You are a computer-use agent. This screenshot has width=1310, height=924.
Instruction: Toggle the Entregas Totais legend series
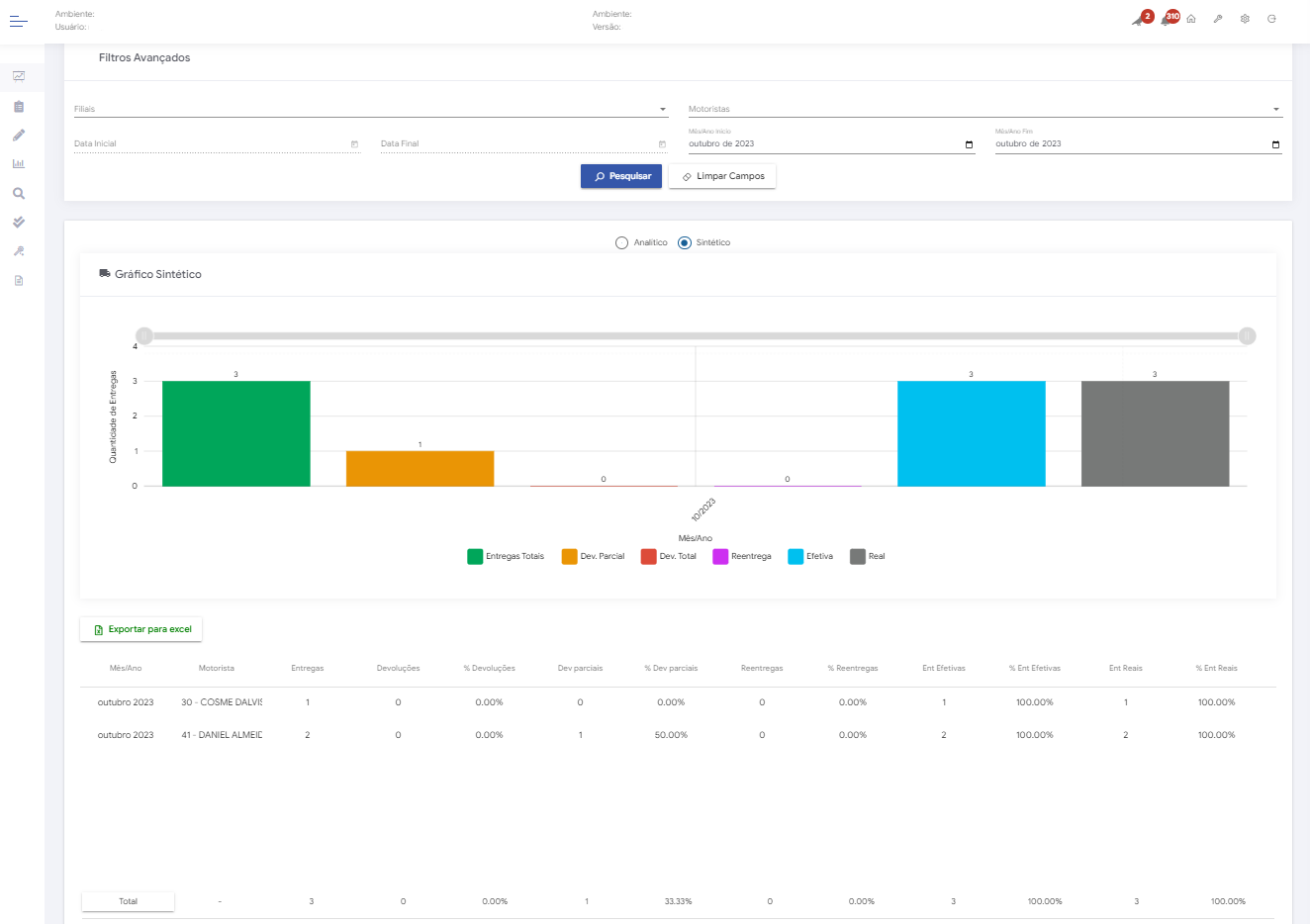pyautogui.click(x=506, y=556)
